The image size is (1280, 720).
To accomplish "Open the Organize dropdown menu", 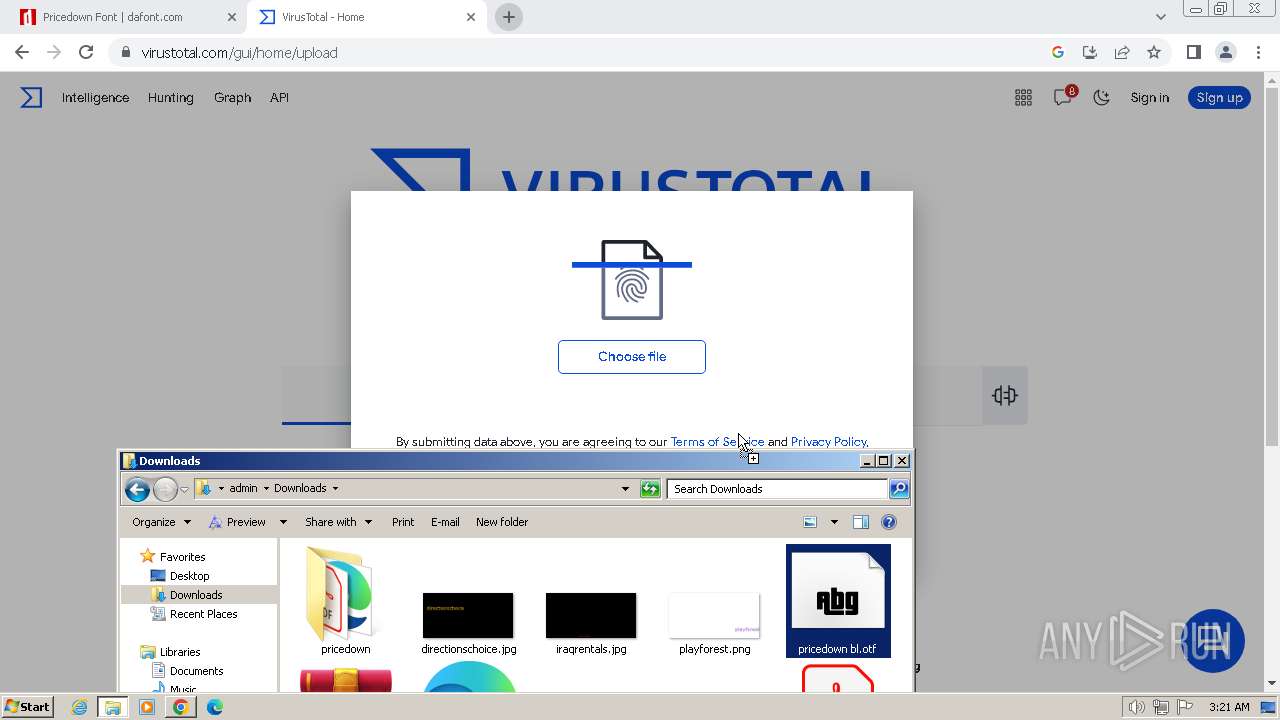I will coord(161,522).
